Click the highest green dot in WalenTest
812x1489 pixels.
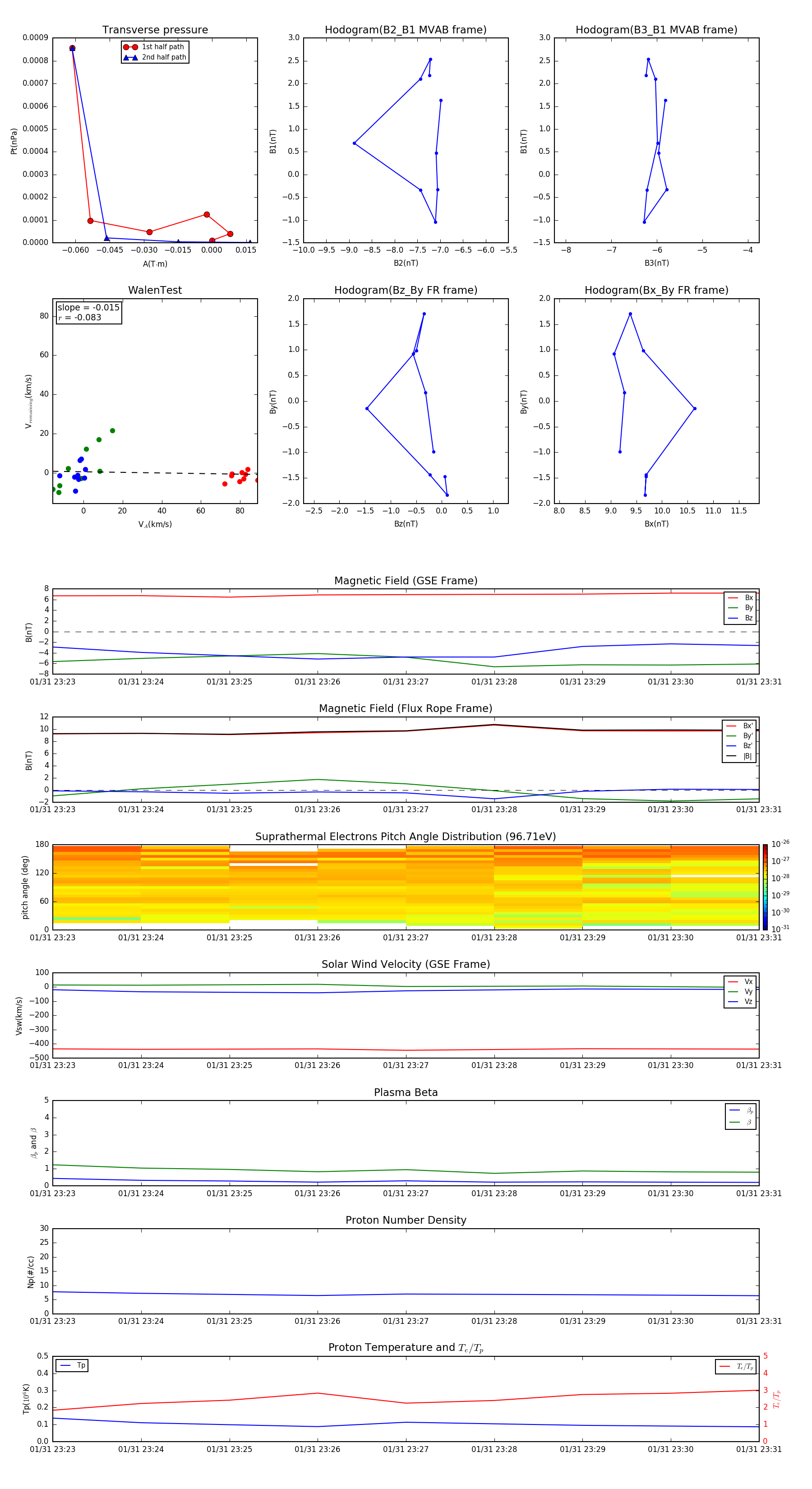(113, 430)
